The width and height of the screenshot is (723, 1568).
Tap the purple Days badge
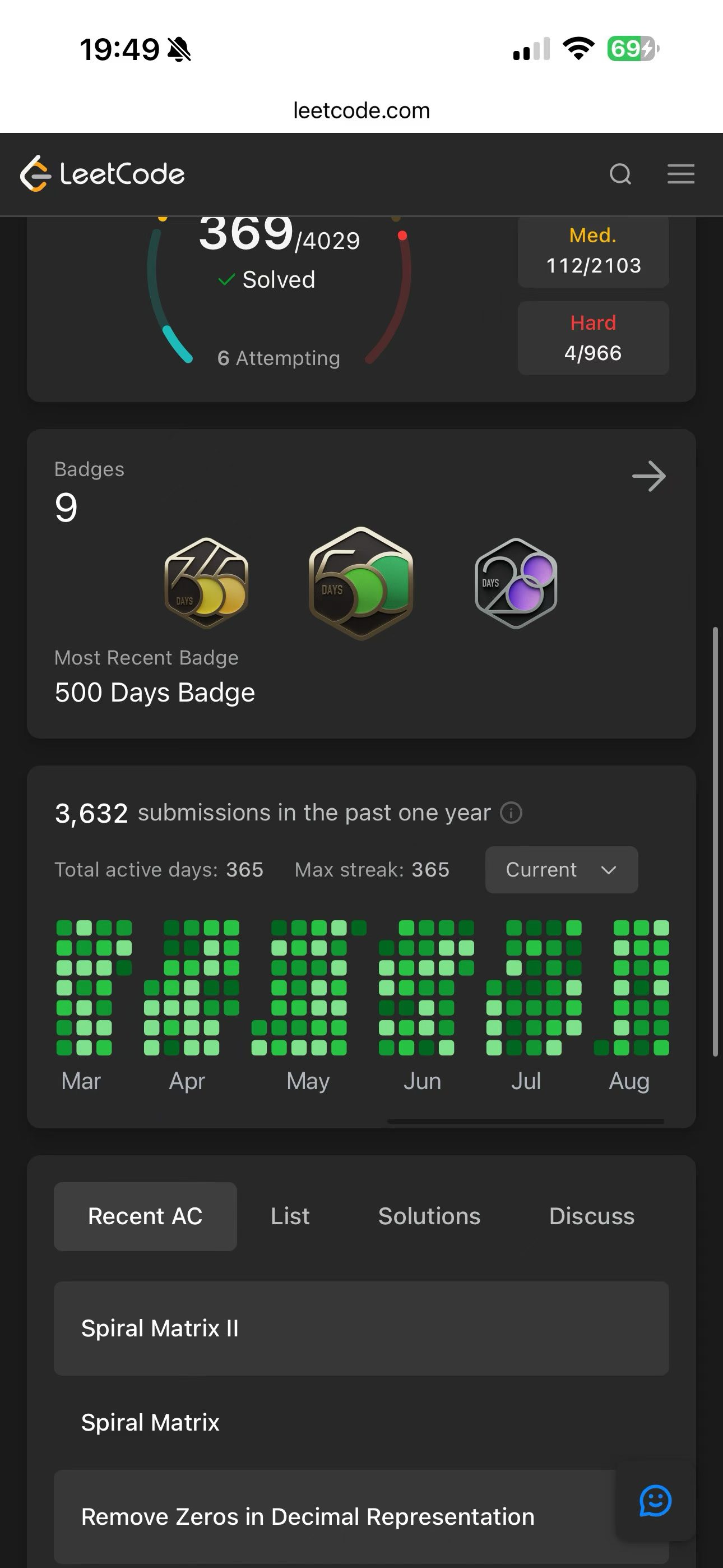tap(516, 583)
